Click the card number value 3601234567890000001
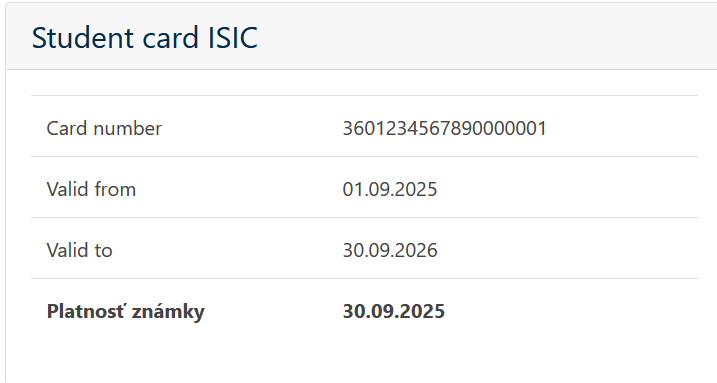The image size is (717, 383). click(444, 128)
